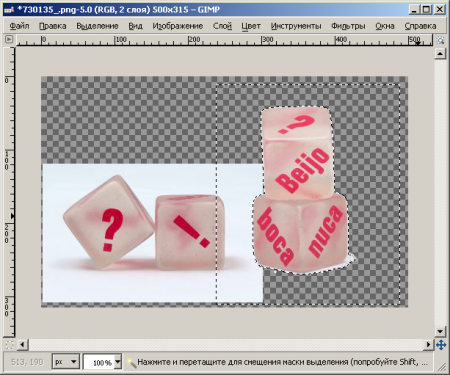
Task: Click the image menu triangle at ruler corner
Action: 9,39
